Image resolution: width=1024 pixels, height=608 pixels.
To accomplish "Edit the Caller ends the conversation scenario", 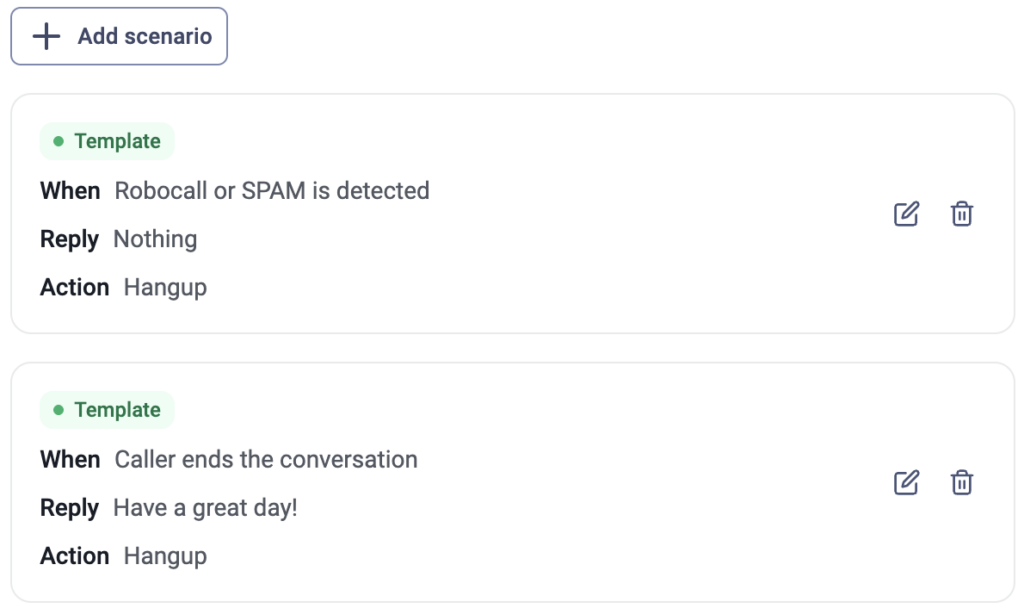I will (906, 483).
